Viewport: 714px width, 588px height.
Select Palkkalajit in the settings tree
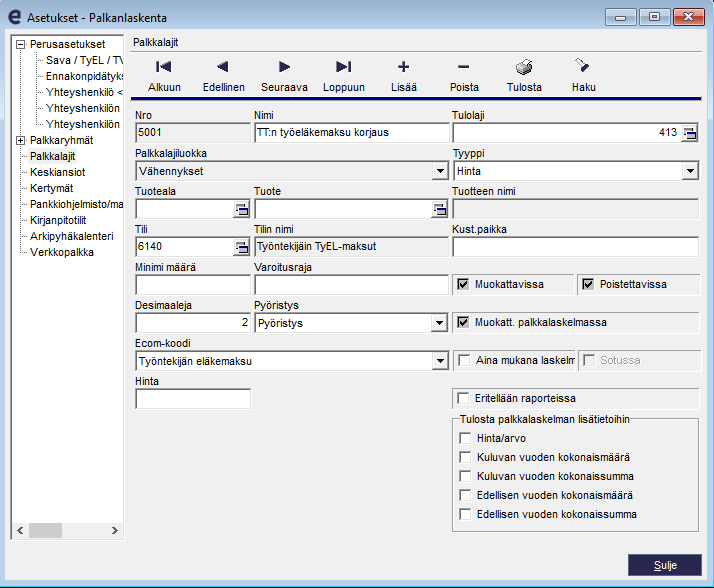[52, 156]
